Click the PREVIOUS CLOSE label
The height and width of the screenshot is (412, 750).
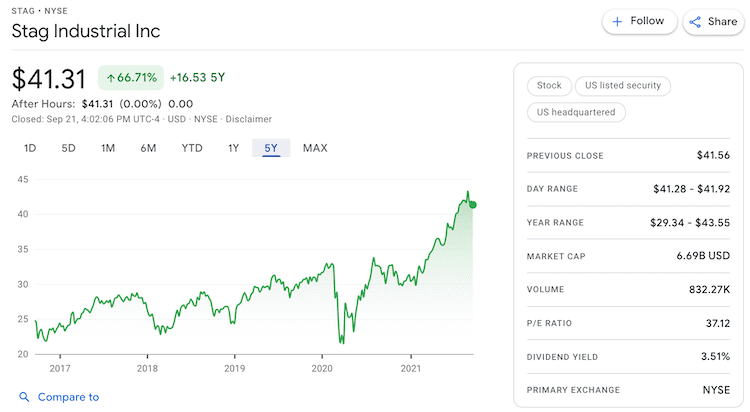click(565, 156)
